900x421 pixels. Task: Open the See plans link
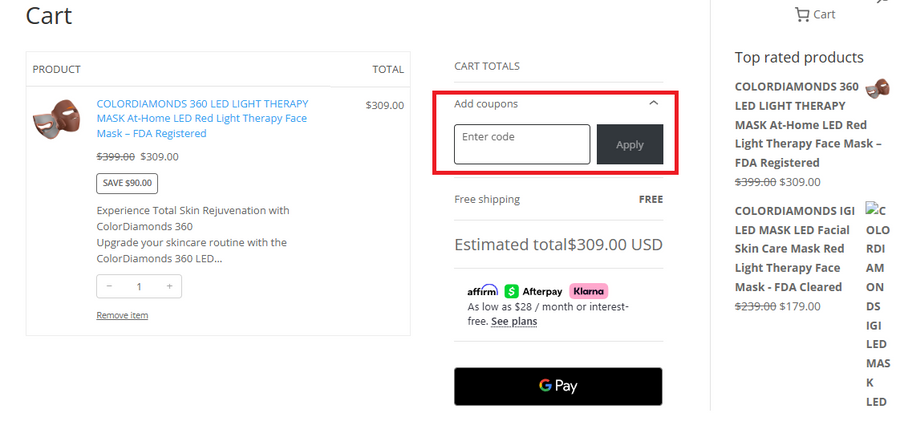tap(514, 321)
